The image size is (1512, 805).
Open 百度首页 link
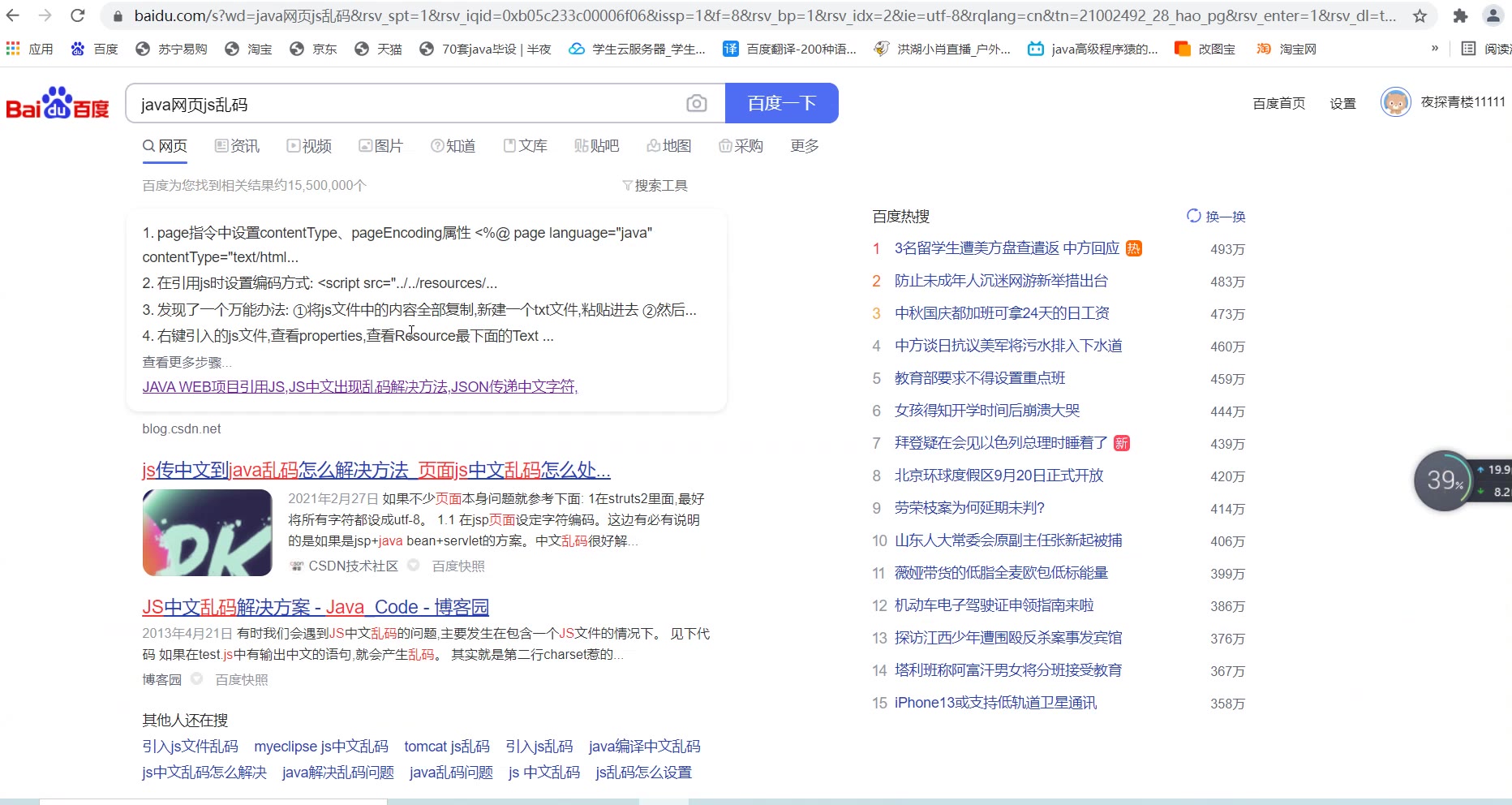coord(1279,103)
